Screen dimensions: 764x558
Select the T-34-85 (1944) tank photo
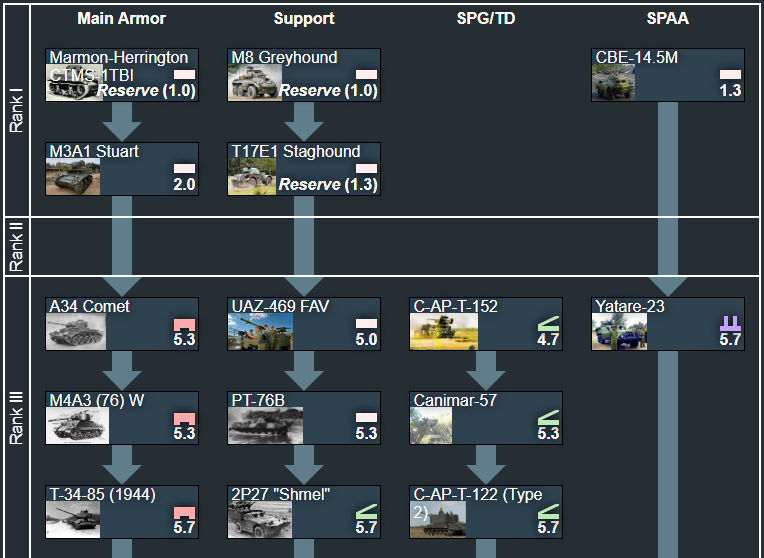tap(73, 520)
